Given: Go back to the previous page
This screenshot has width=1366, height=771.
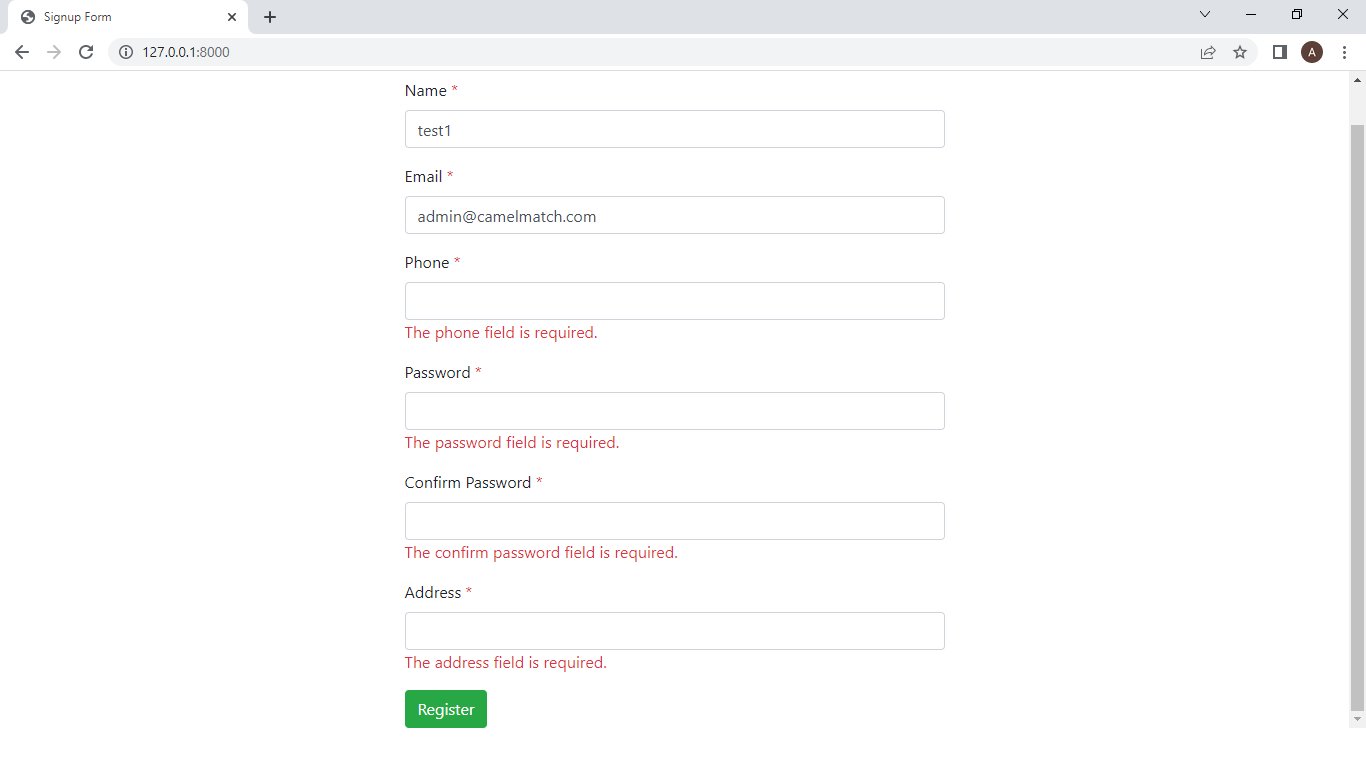Looking at the screenshot, I should click(x=22, y=52).
